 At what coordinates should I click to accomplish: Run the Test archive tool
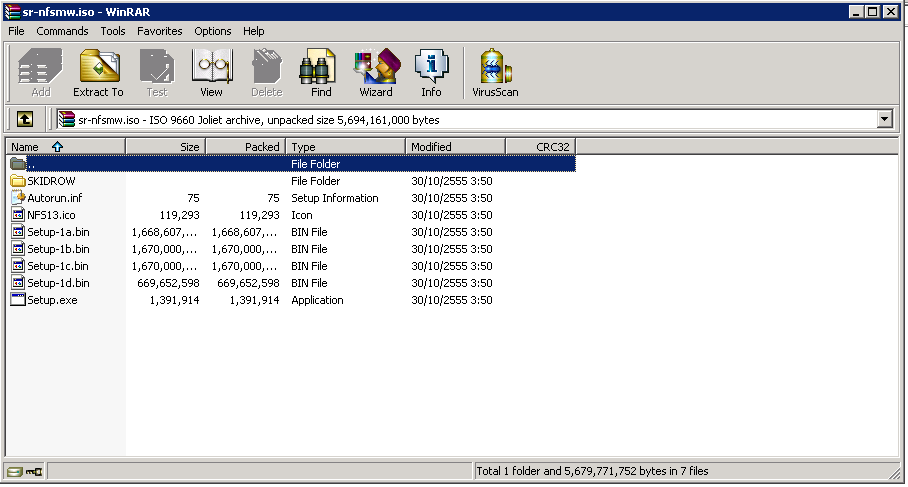[x=156, y=72]
